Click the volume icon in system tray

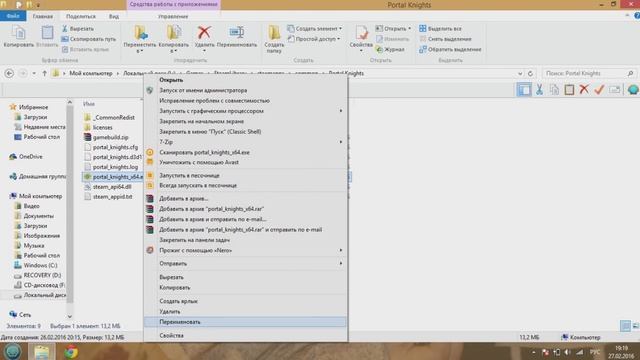pyautogui.click(x=568, y=352)
